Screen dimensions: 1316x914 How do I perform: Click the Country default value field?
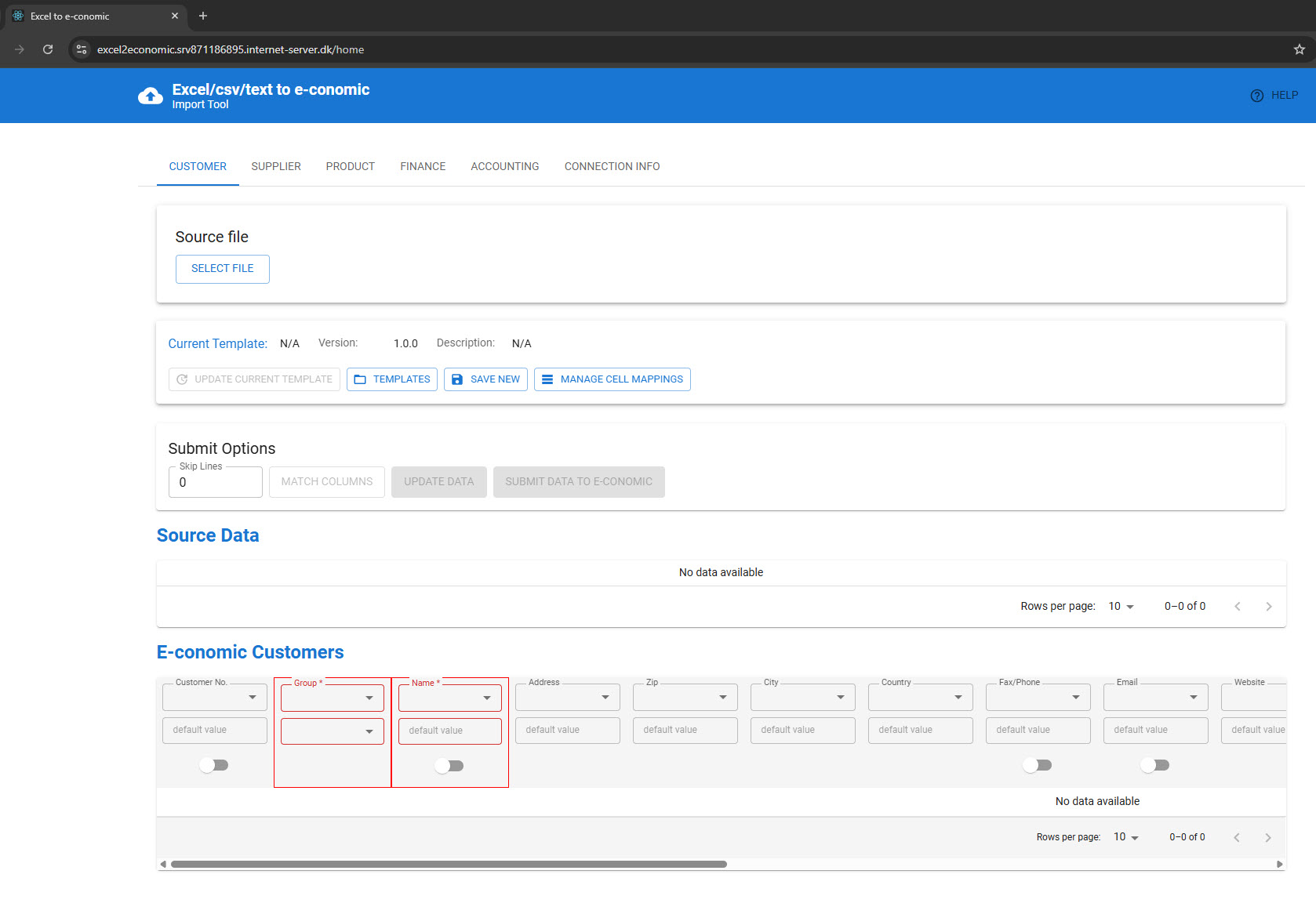click(x=921, y=731)
